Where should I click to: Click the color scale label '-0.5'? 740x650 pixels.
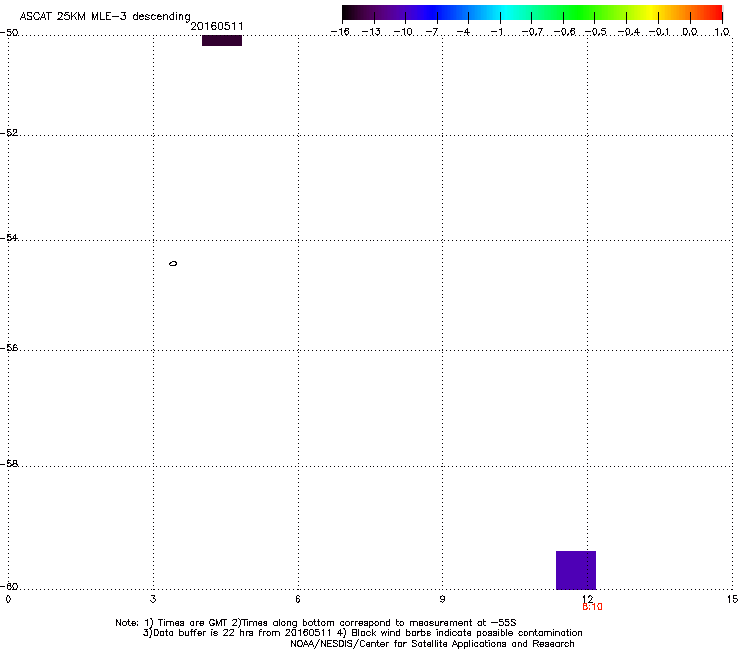point(596,32)
